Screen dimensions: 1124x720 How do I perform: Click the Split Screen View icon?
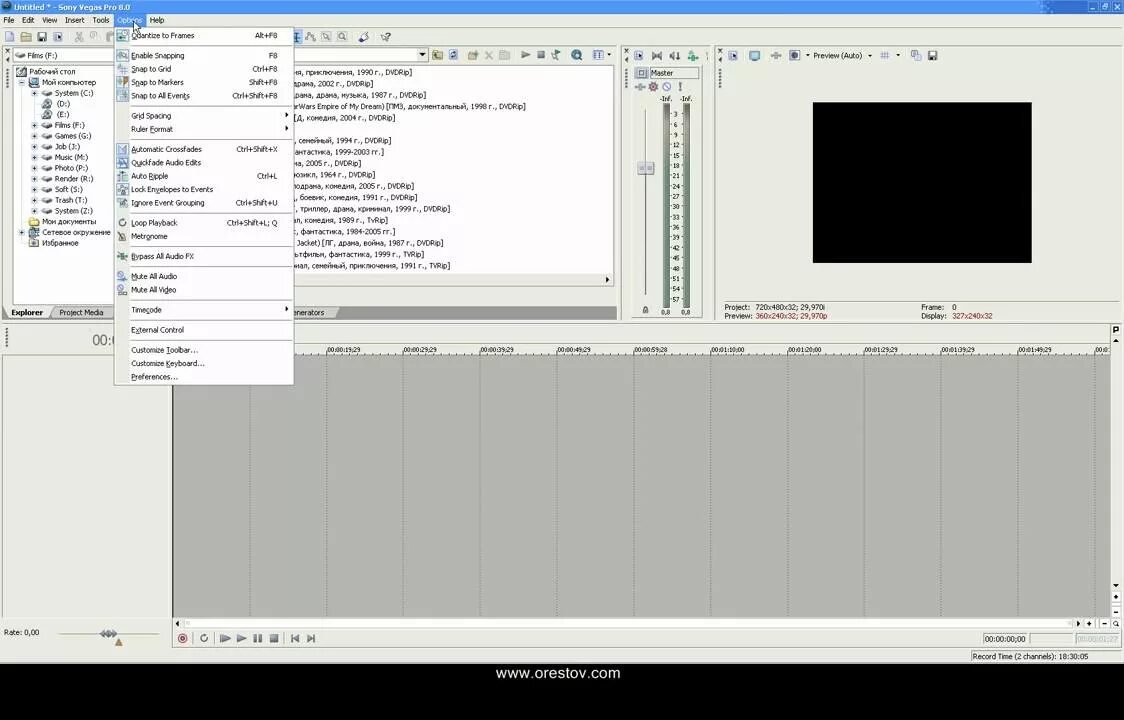794,55
